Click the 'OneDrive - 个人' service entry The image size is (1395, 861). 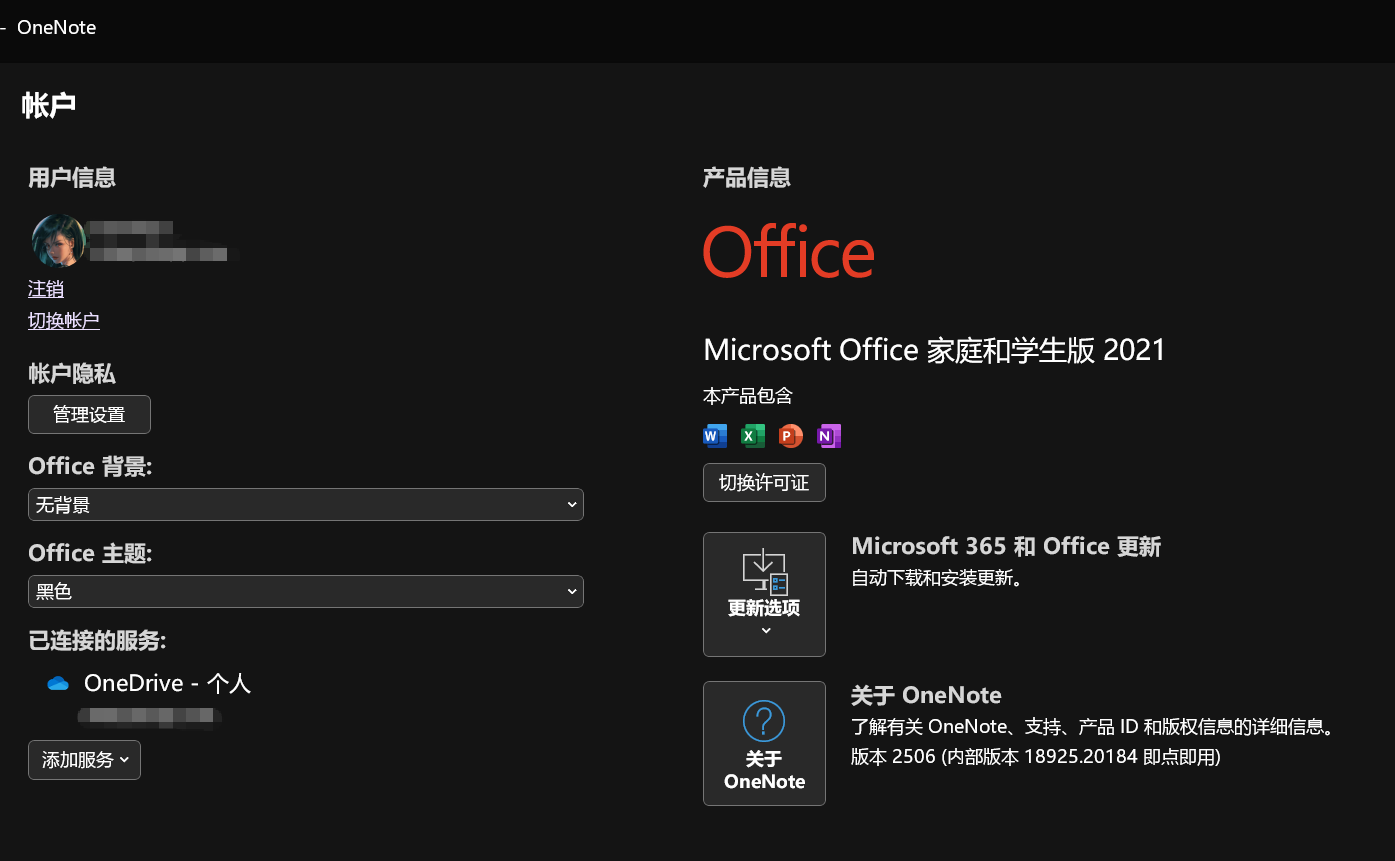(167, 683)
